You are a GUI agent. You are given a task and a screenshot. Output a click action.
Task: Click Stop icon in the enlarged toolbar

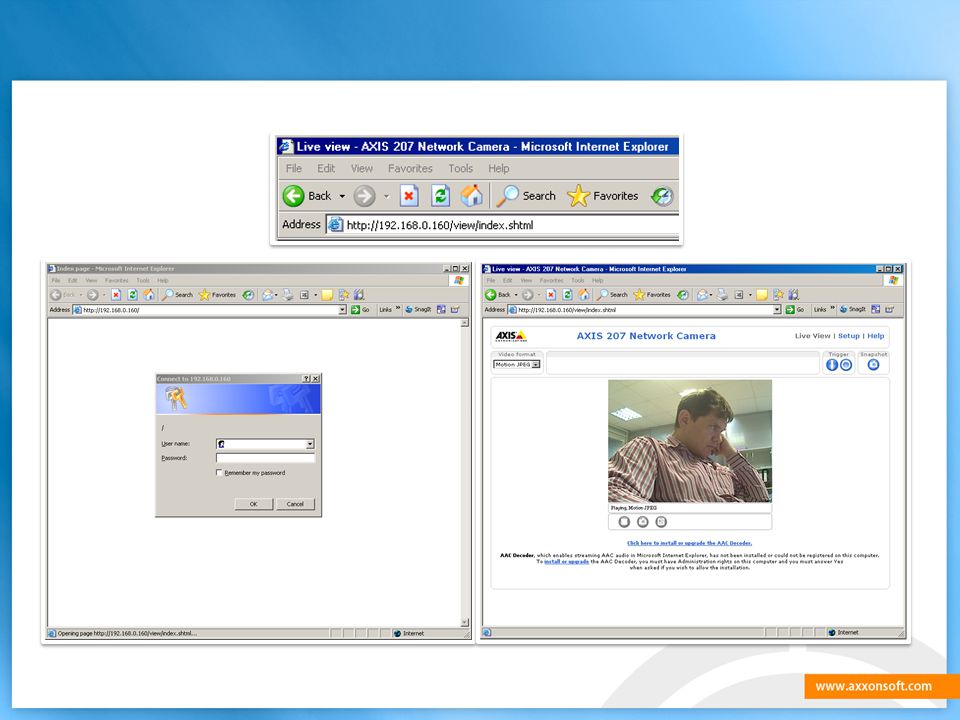click(409, 196)
